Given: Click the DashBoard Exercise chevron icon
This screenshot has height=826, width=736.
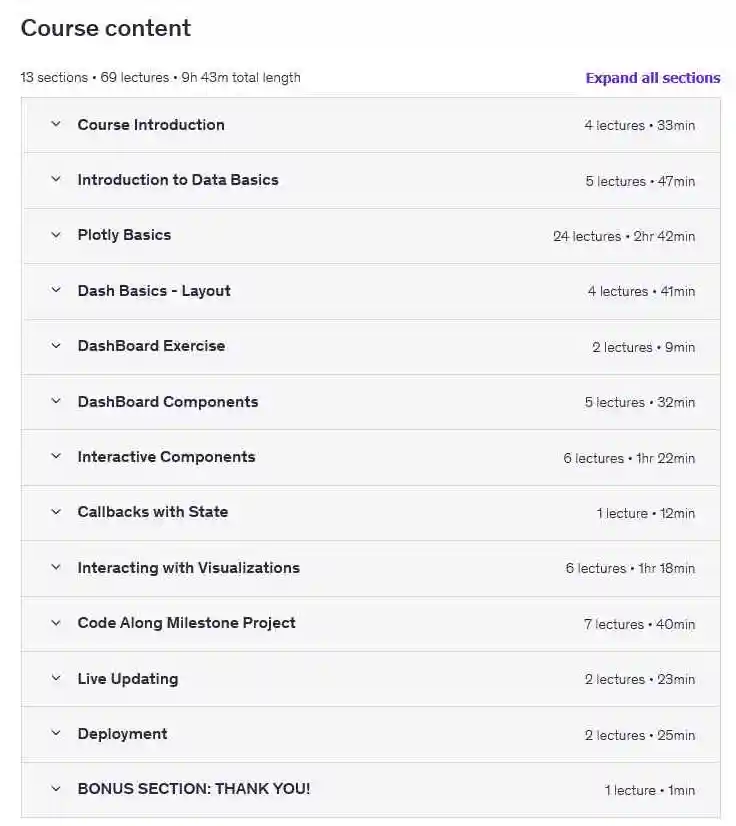Looking at the screenshot, I should point(56,346).
